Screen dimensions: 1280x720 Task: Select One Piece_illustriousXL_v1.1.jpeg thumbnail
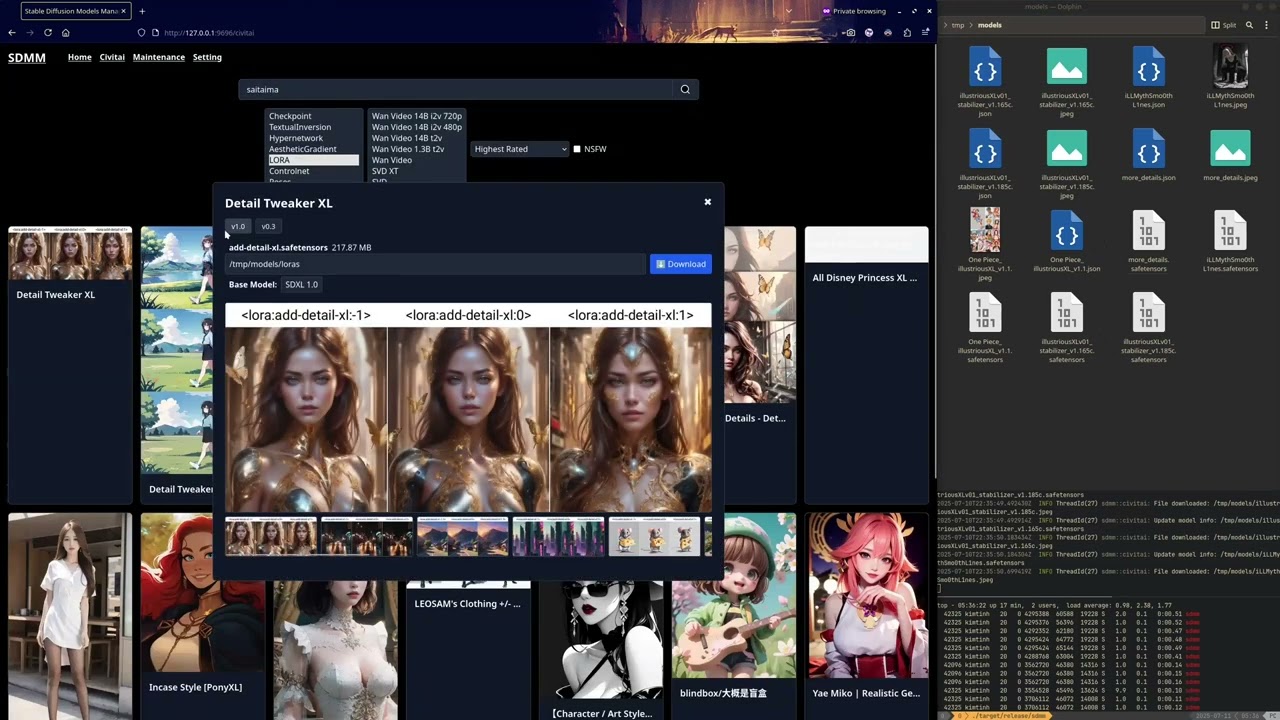(x=985, y=230)
